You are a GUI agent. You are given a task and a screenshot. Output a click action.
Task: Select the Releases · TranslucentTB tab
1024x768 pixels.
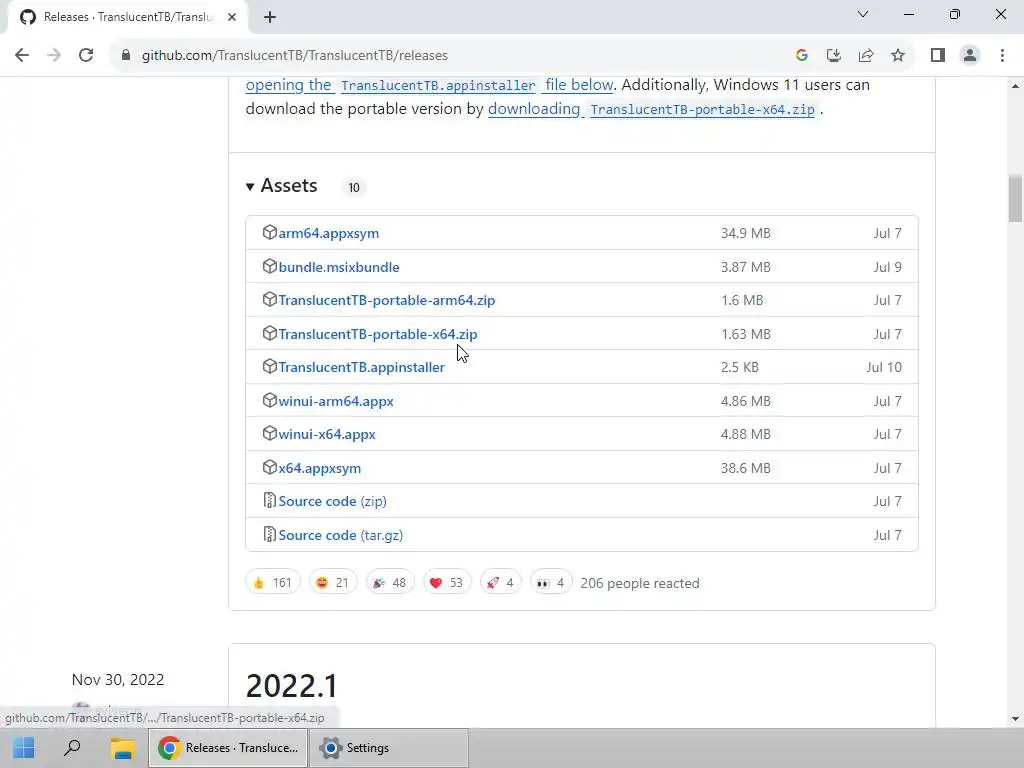(128, 18)
